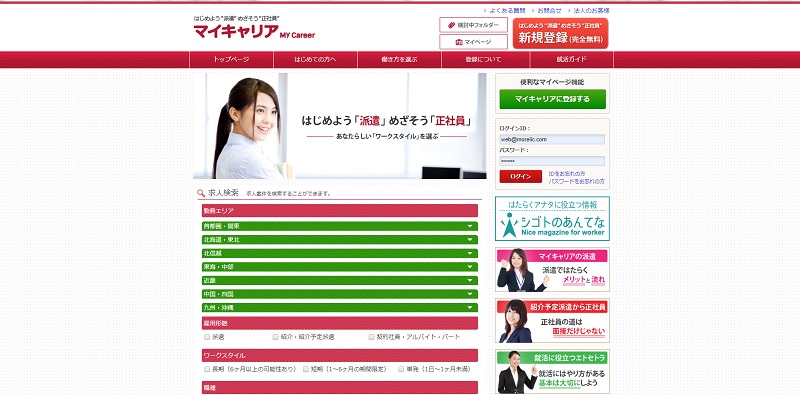
Task: Open the マイキャリアの派遣 banner
Action: click(x=552, y=270)
